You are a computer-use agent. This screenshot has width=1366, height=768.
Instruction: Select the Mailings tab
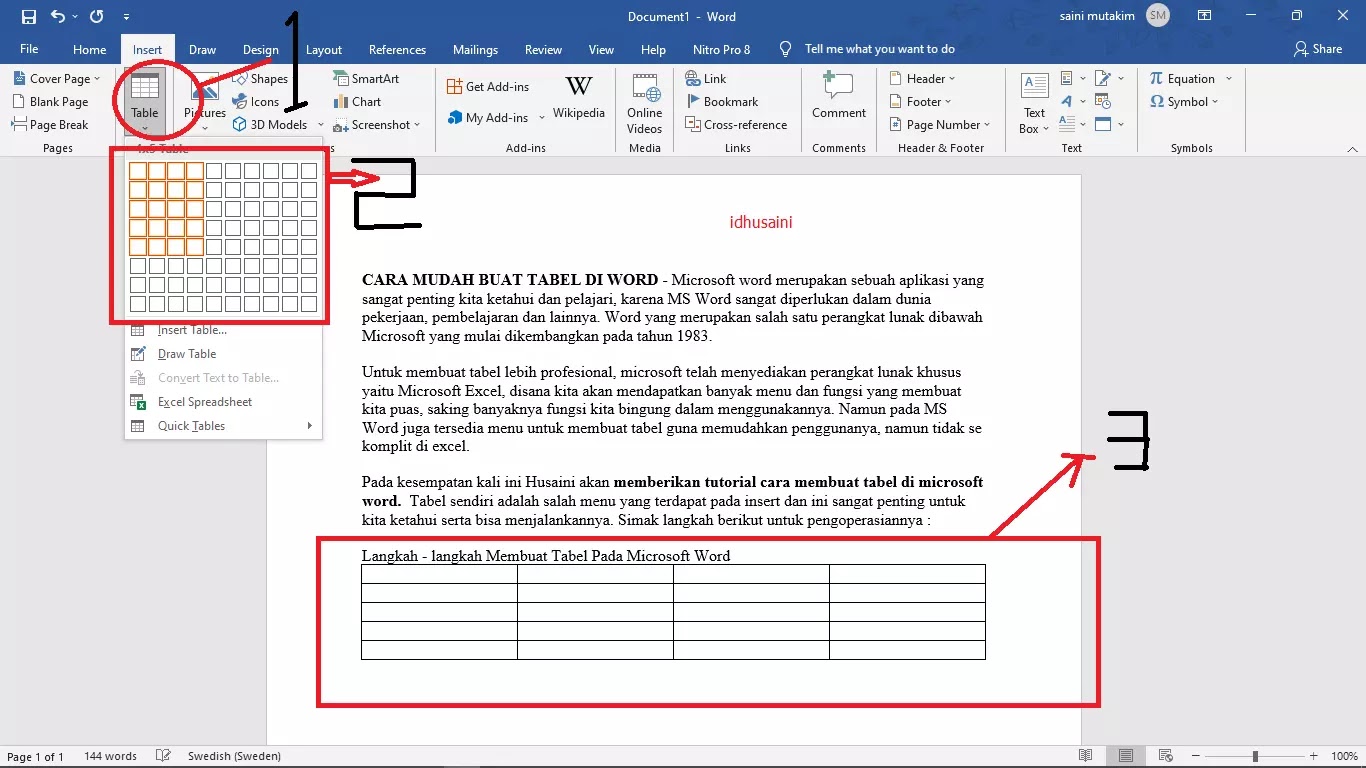click(x=475, y=49)
